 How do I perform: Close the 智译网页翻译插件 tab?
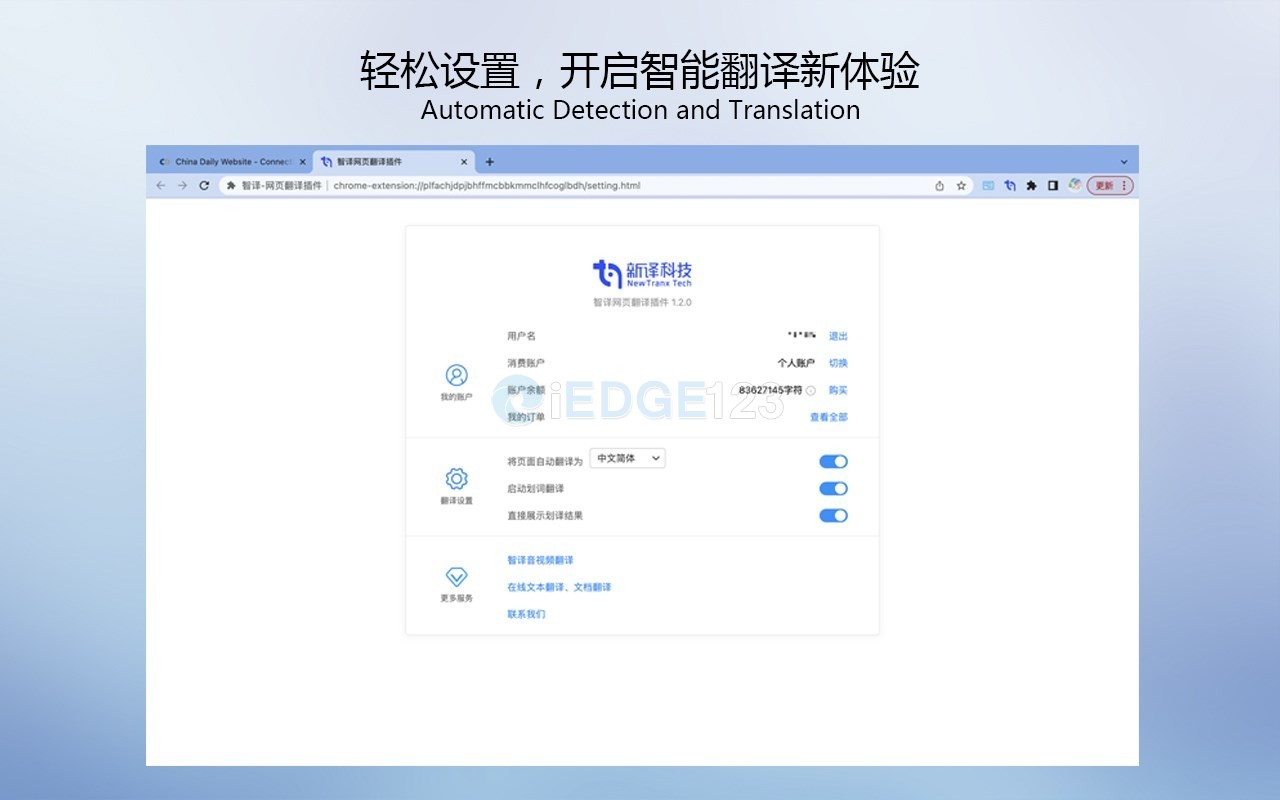coord(464,161)
